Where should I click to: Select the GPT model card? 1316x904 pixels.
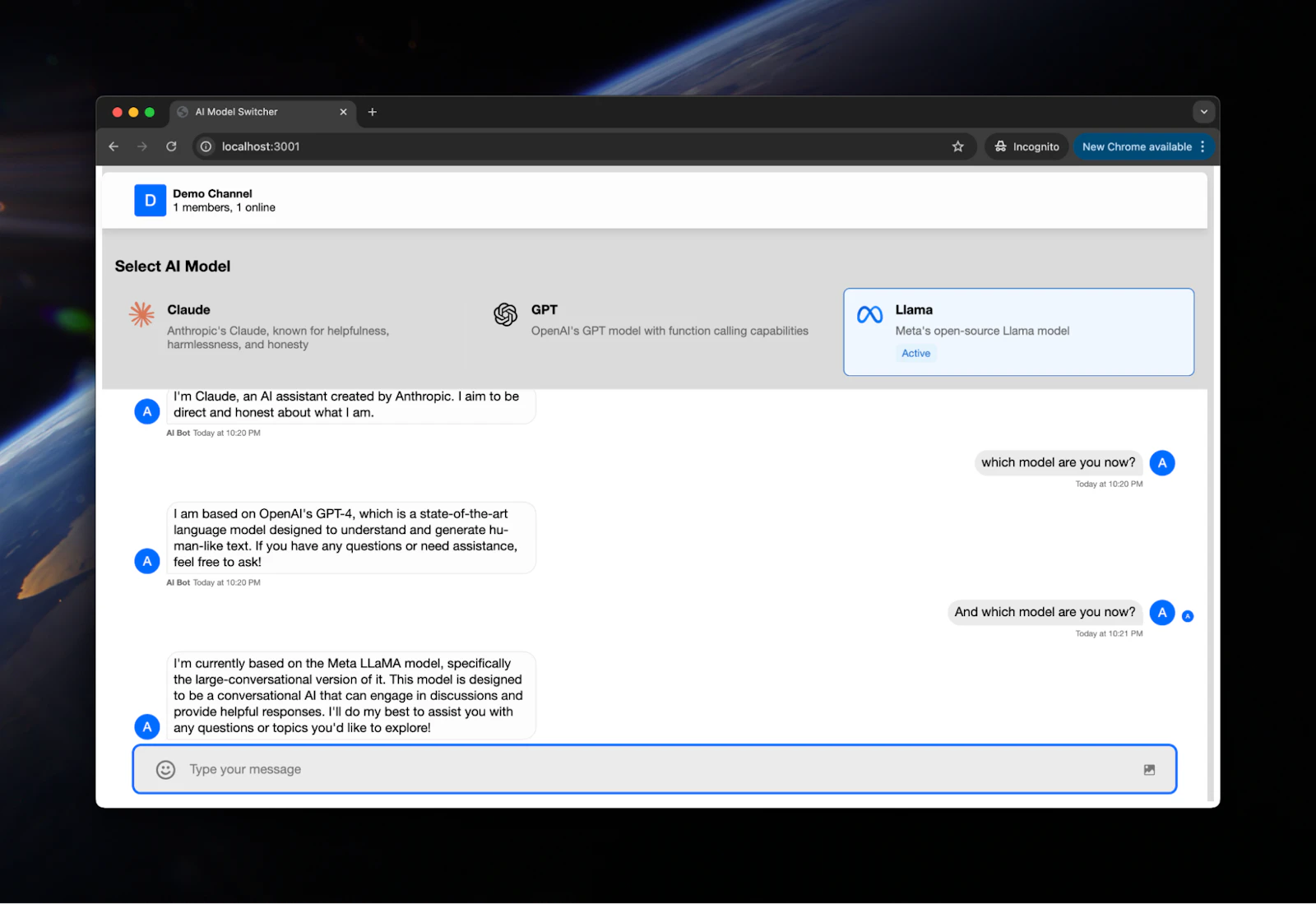(x=655, y=331)
